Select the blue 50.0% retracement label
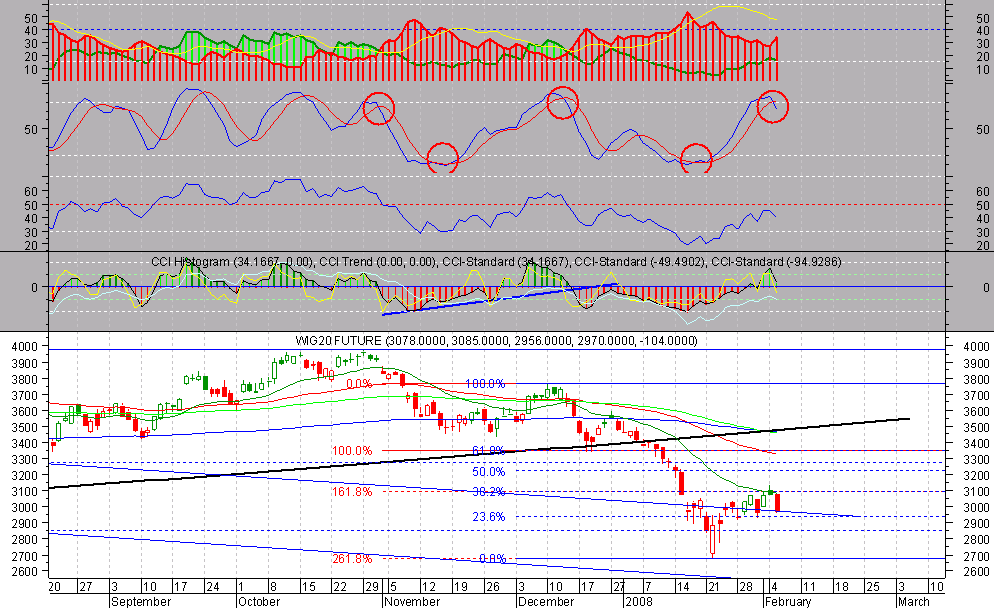 click(489, 472)
